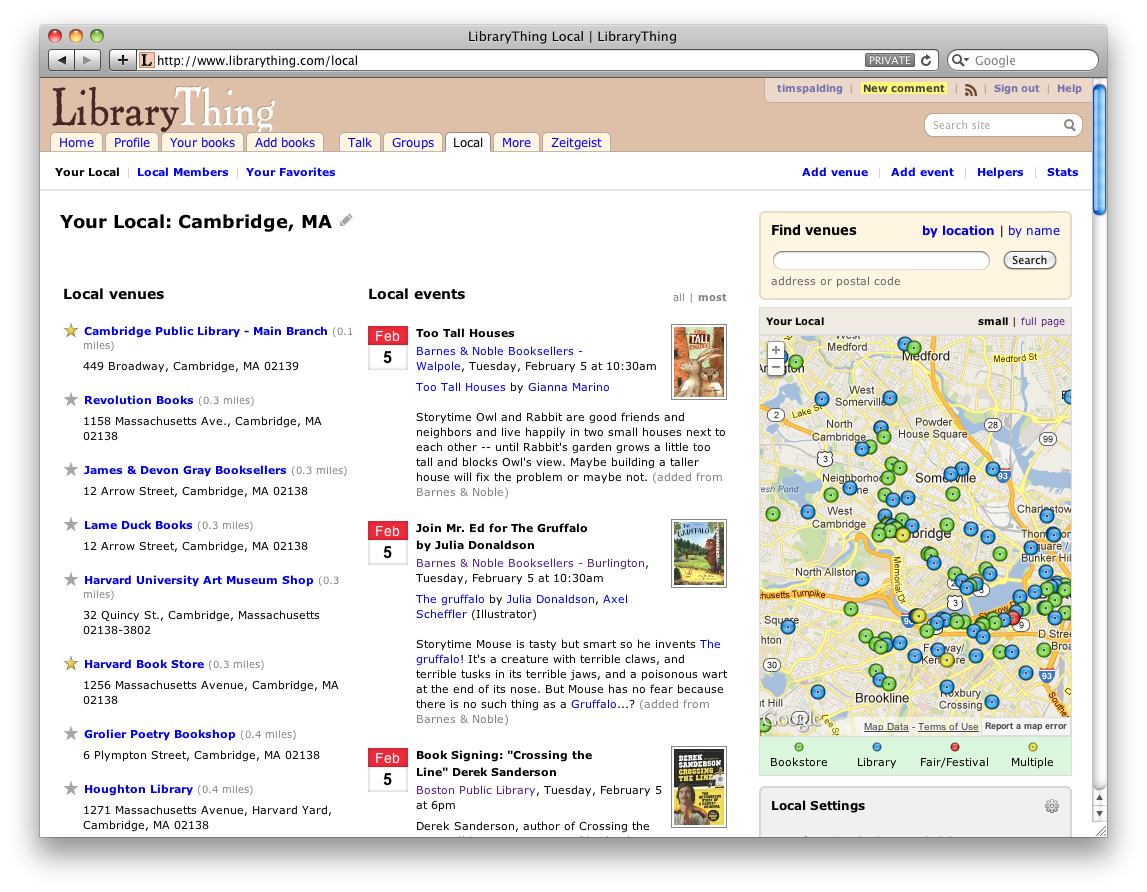
Task: Open the Too Tall Houses book cover
Action: click(x=699, y=361)
